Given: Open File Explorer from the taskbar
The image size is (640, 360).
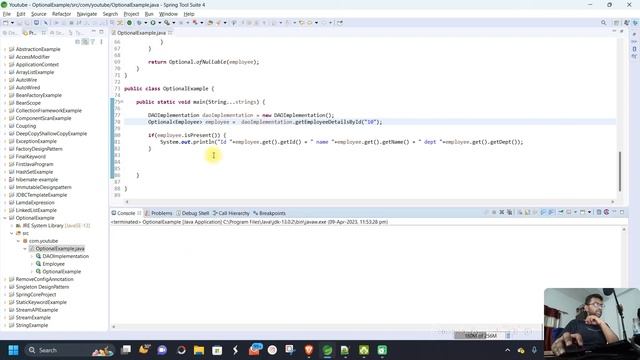Looking at the screenshot, I should point(199,350).
